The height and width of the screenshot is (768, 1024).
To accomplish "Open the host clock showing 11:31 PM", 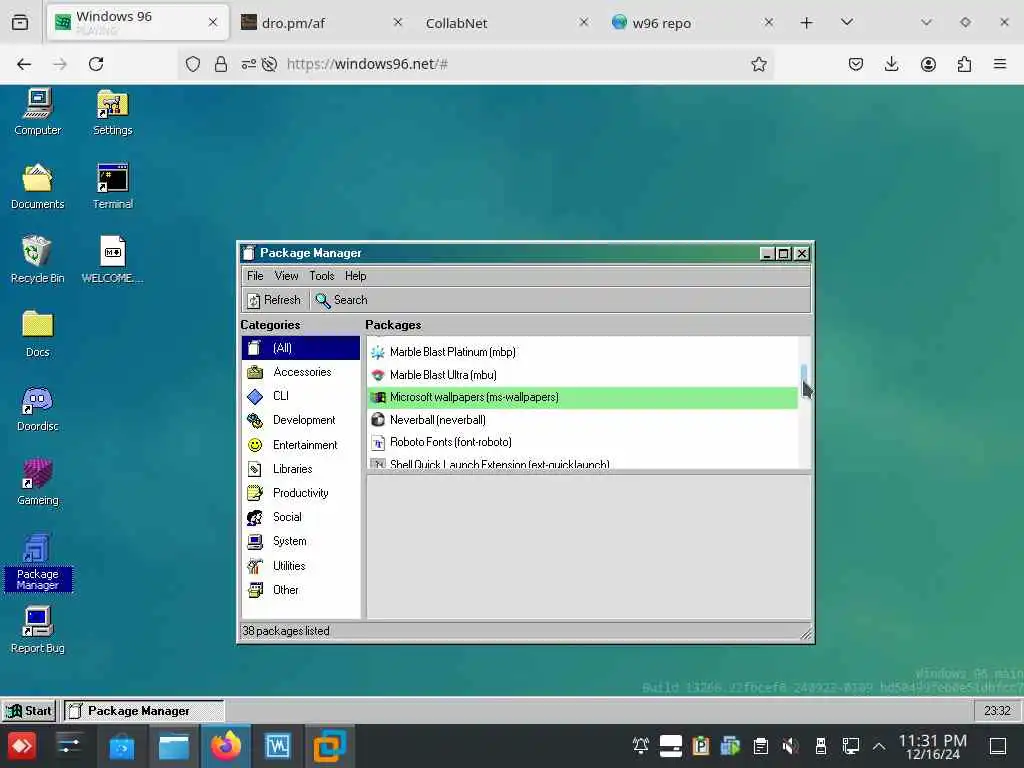I will (x=933, y=746).
